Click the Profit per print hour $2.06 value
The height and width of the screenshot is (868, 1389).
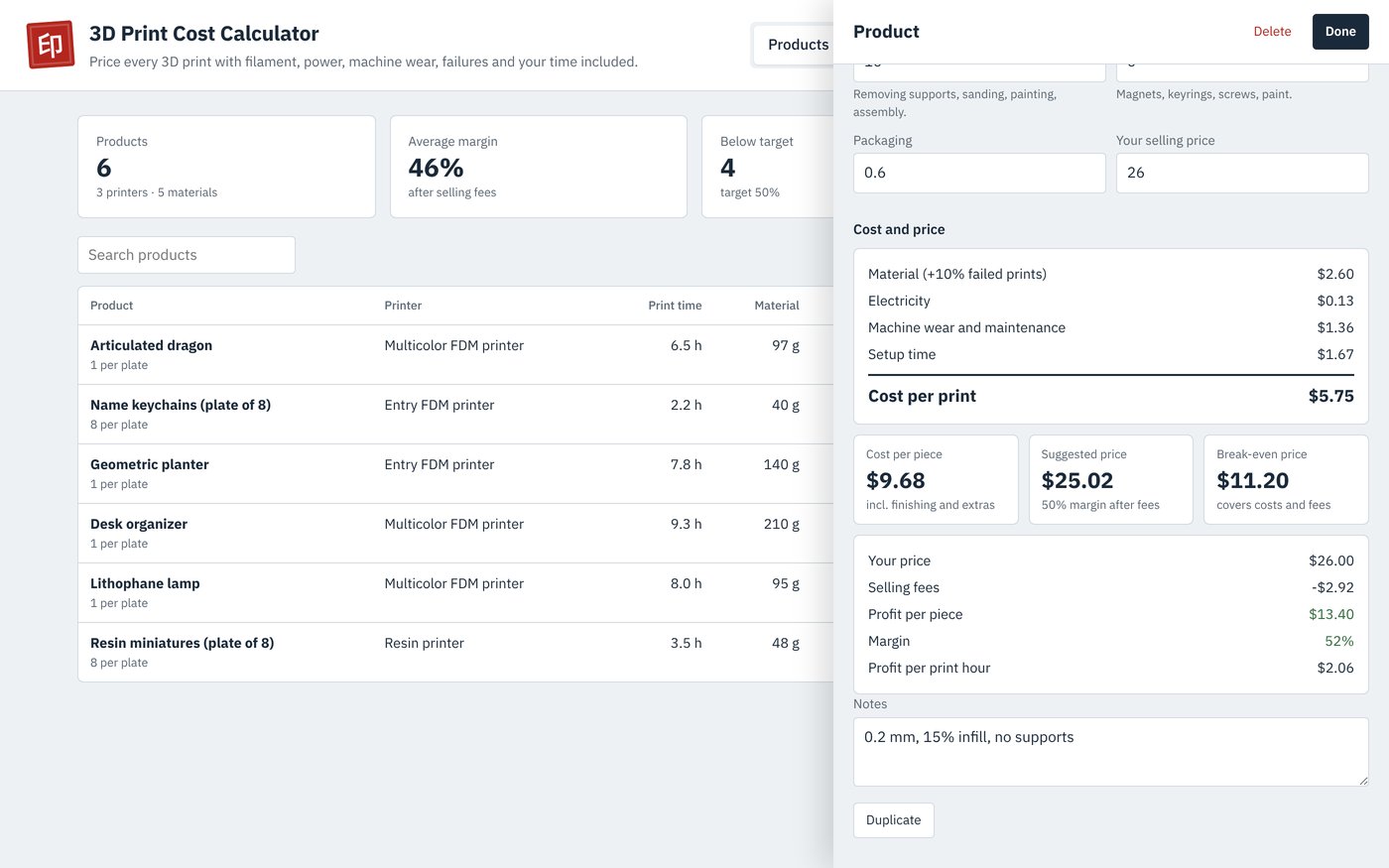1335,668
